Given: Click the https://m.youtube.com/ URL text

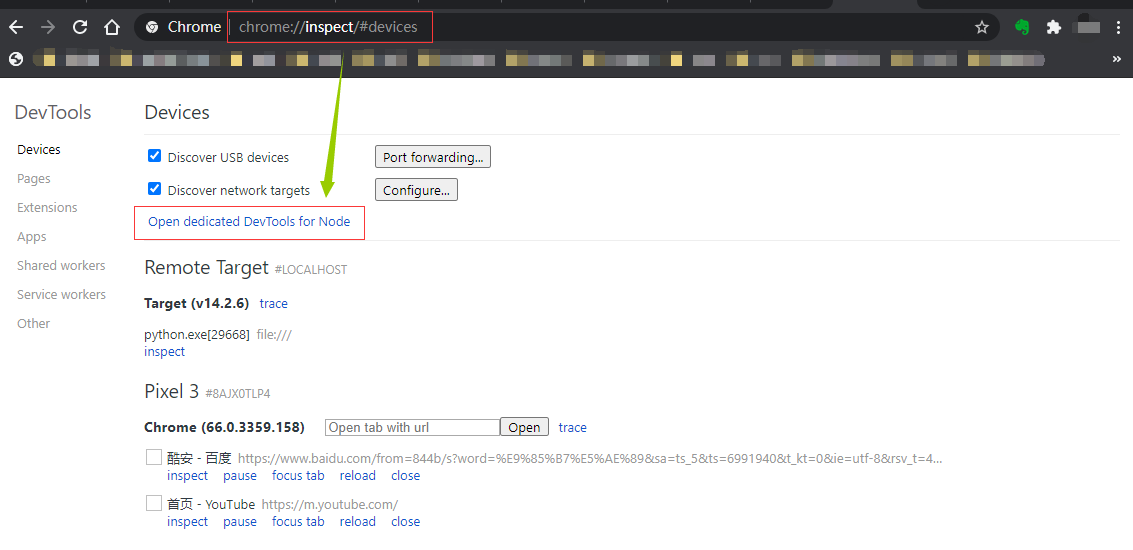Looking at the screenshot, I should [x=329, y=504].
